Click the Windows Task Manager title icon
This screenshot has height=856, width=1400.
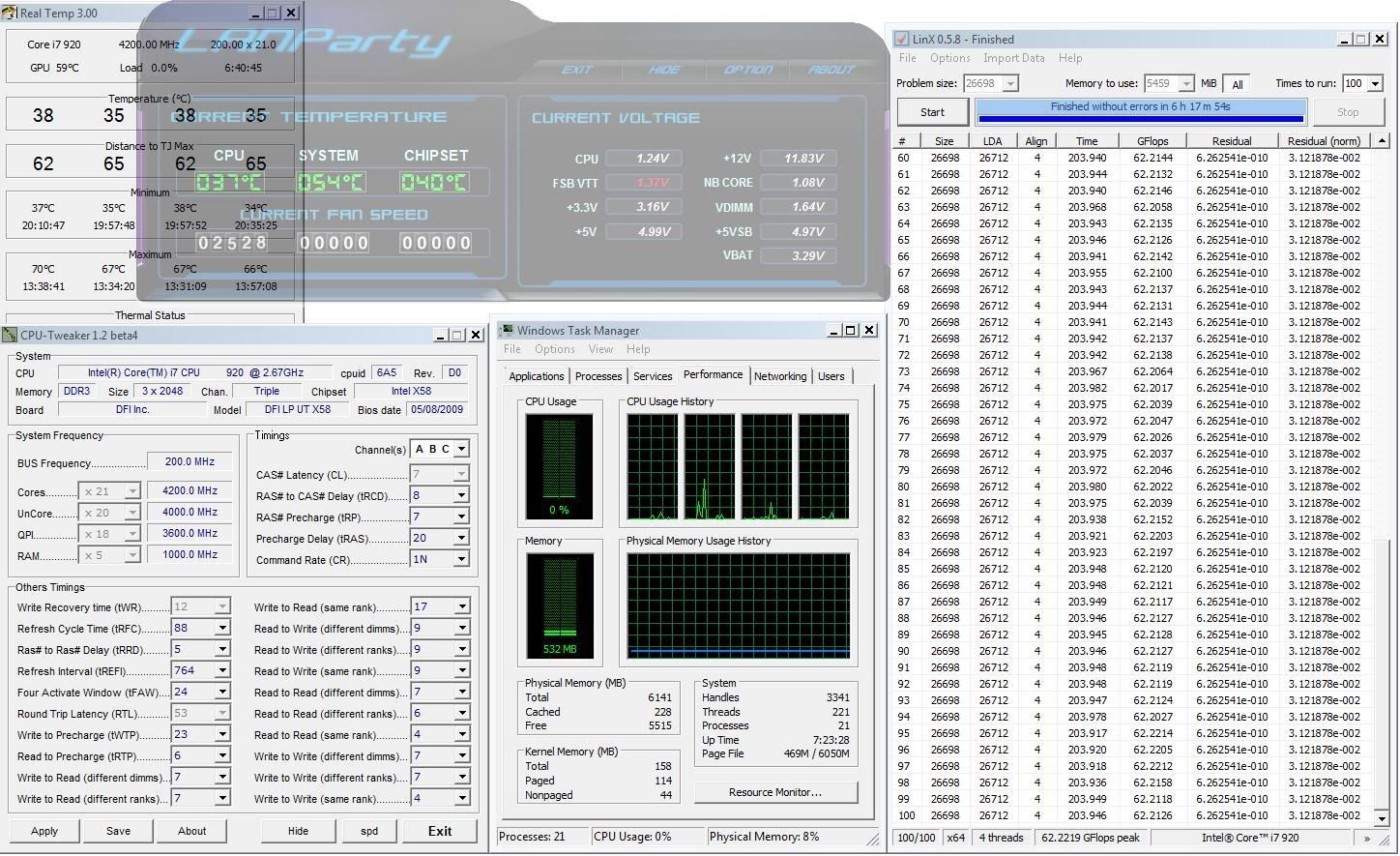coord(506,330)
